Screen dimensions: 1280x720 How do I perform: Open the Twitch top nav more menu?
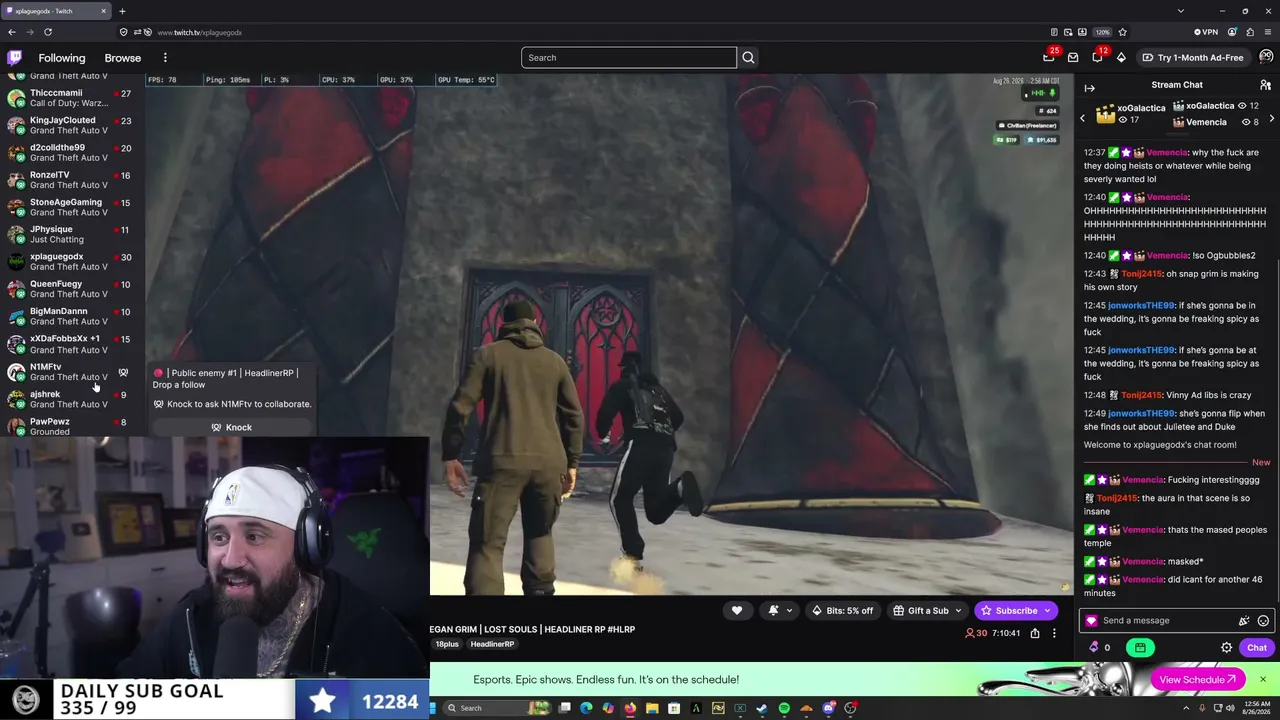coord(165,58)
